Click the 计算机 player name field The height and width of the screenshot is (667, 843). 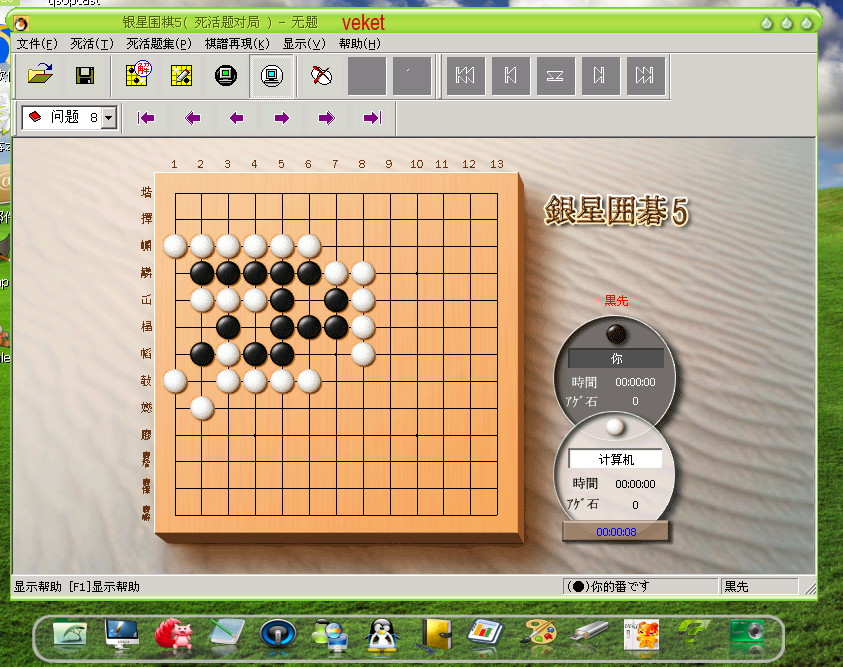616,460
